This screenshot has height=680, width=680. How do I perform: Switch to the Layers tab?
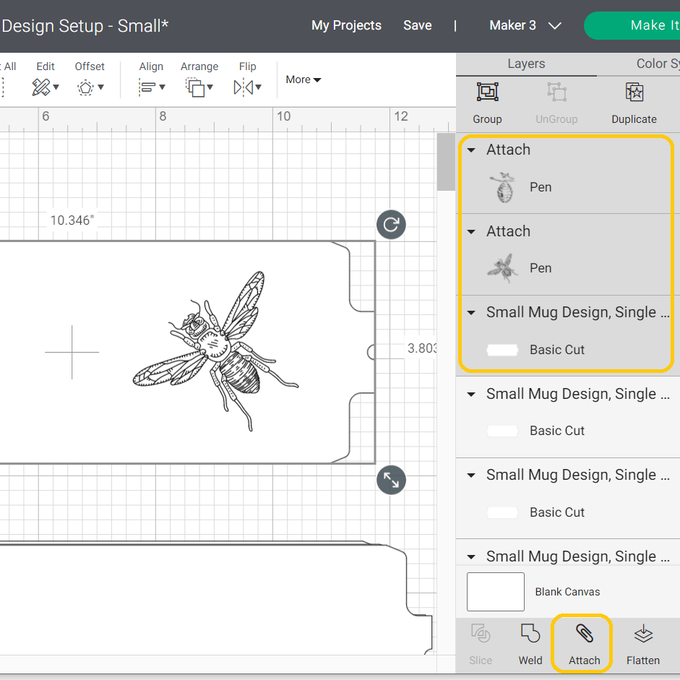click(526, 63)
